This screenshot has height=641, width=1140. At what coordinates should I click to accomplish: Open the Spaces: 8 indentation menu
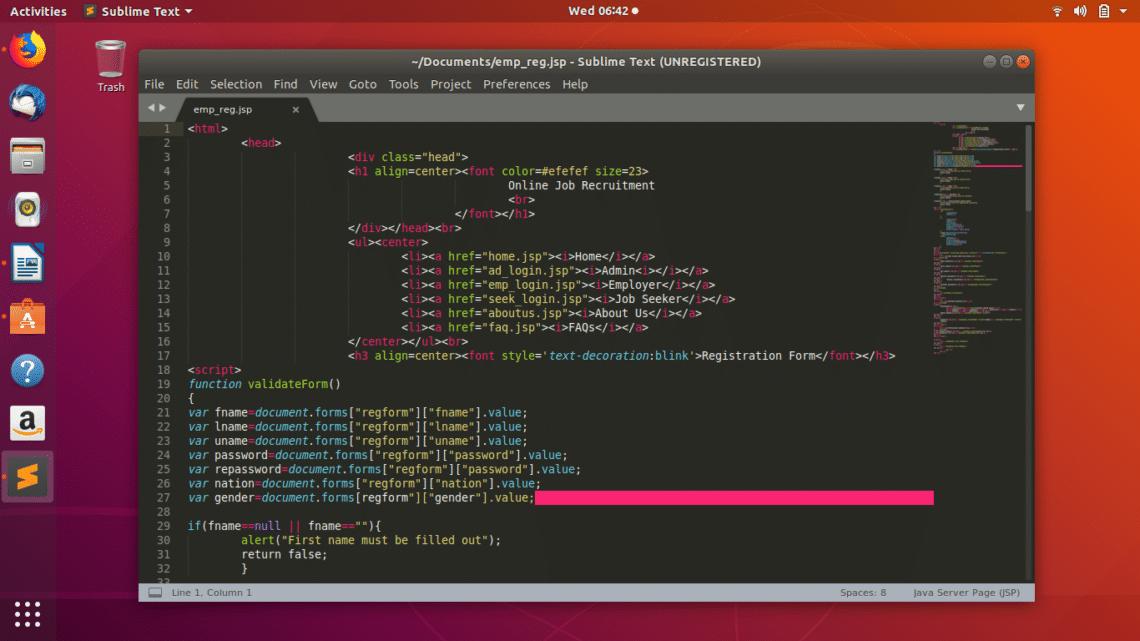(862, 592)
